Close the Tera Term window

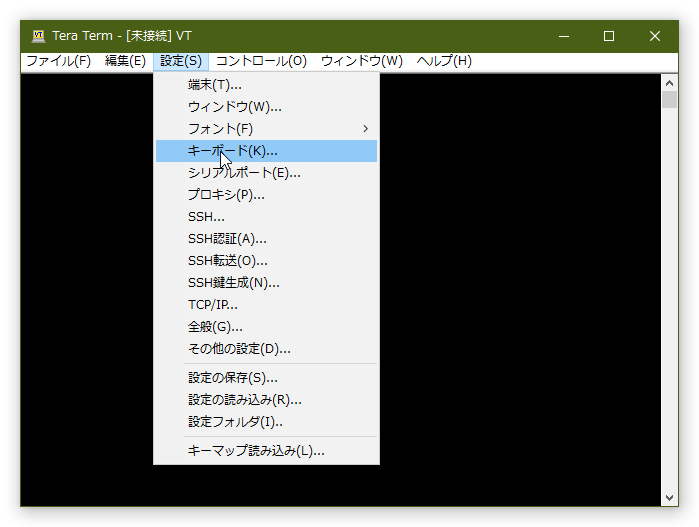click(654, 36)
